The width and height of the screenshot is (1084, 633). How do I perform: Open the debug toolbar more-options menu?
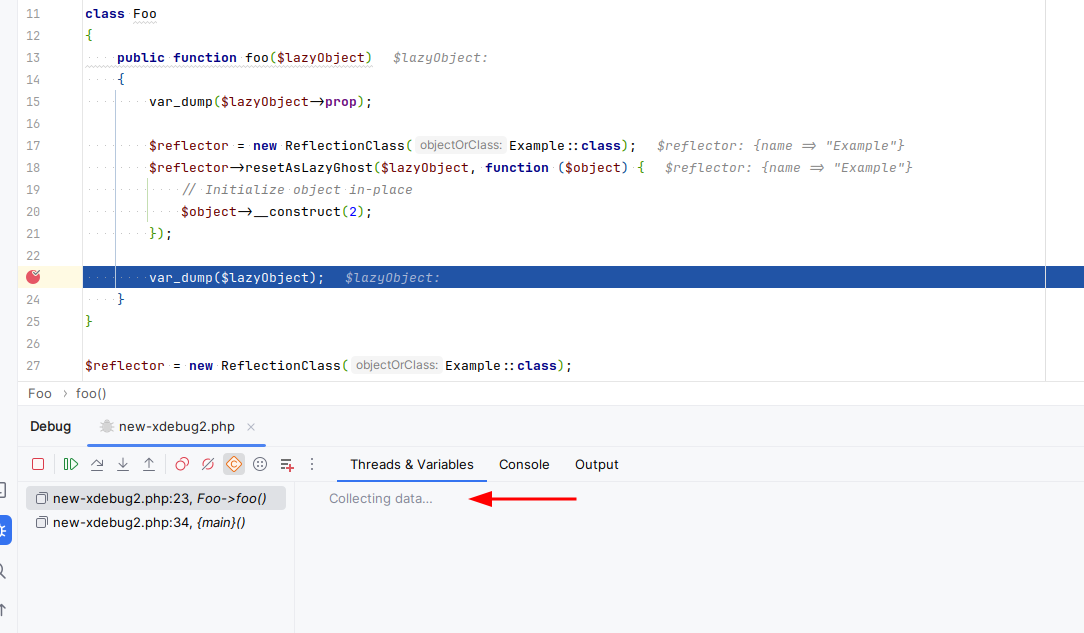(x=312, y=464)
